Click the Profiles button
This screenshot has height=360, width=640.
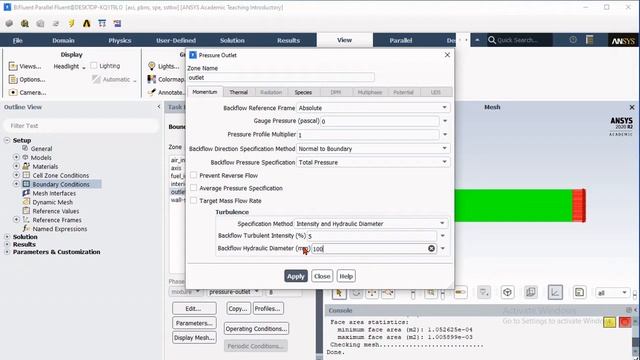pos(268,309)
